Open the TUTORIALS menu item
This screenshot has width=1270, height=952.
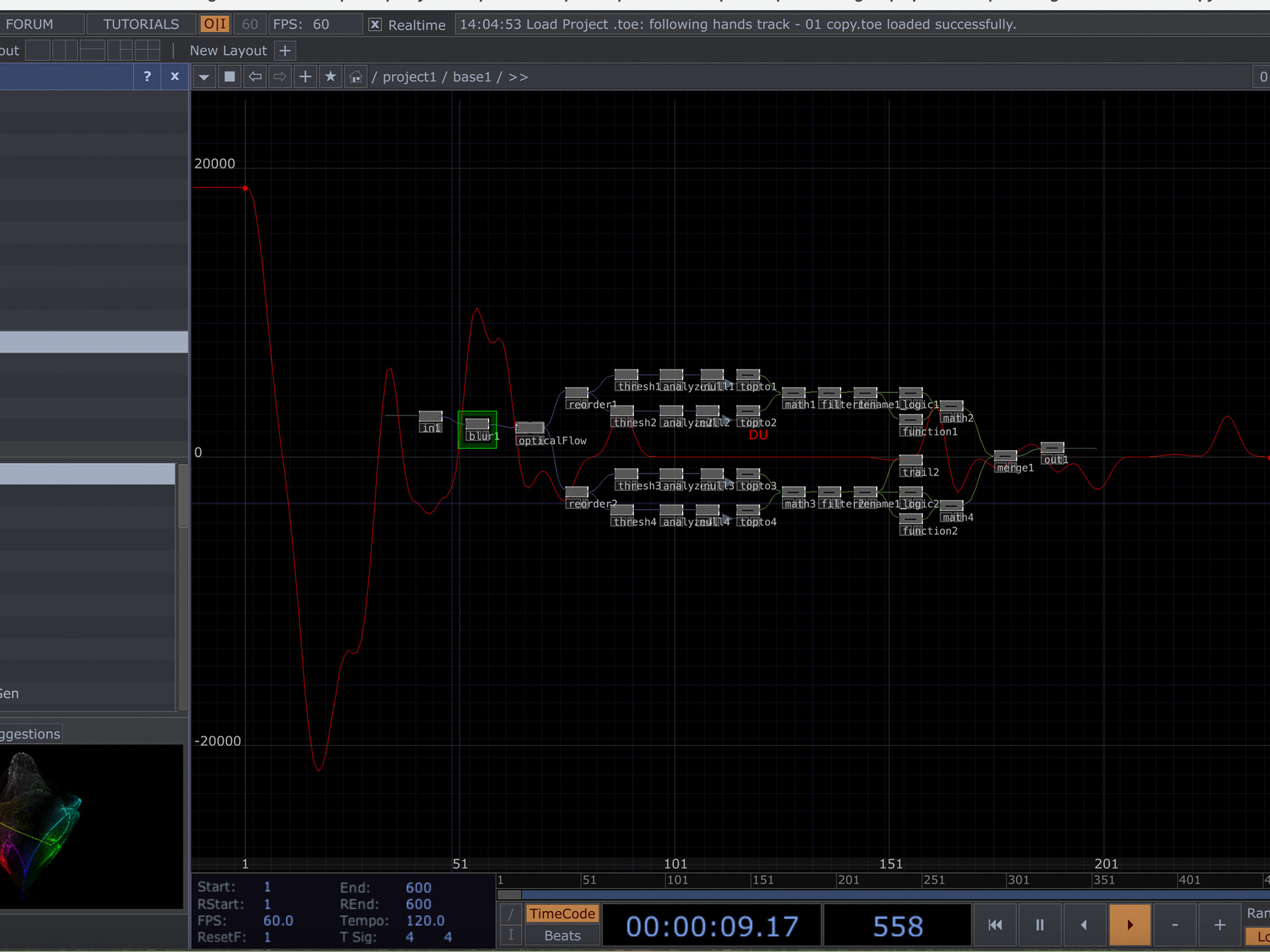click(x=141, y=24)
